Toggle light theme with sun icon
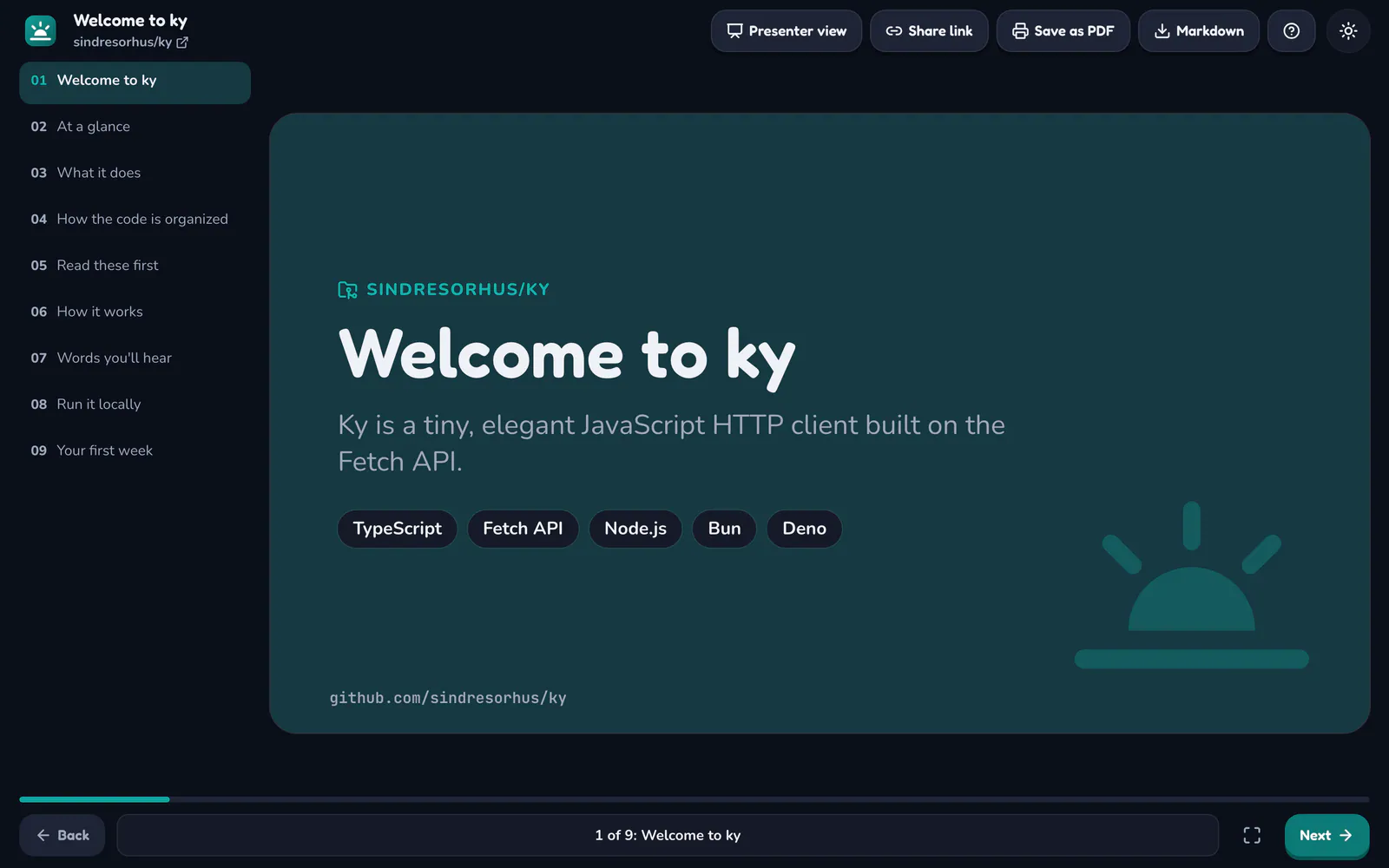The height and width of the screenshot is (868, 1389). click(x=1347, y=31)
